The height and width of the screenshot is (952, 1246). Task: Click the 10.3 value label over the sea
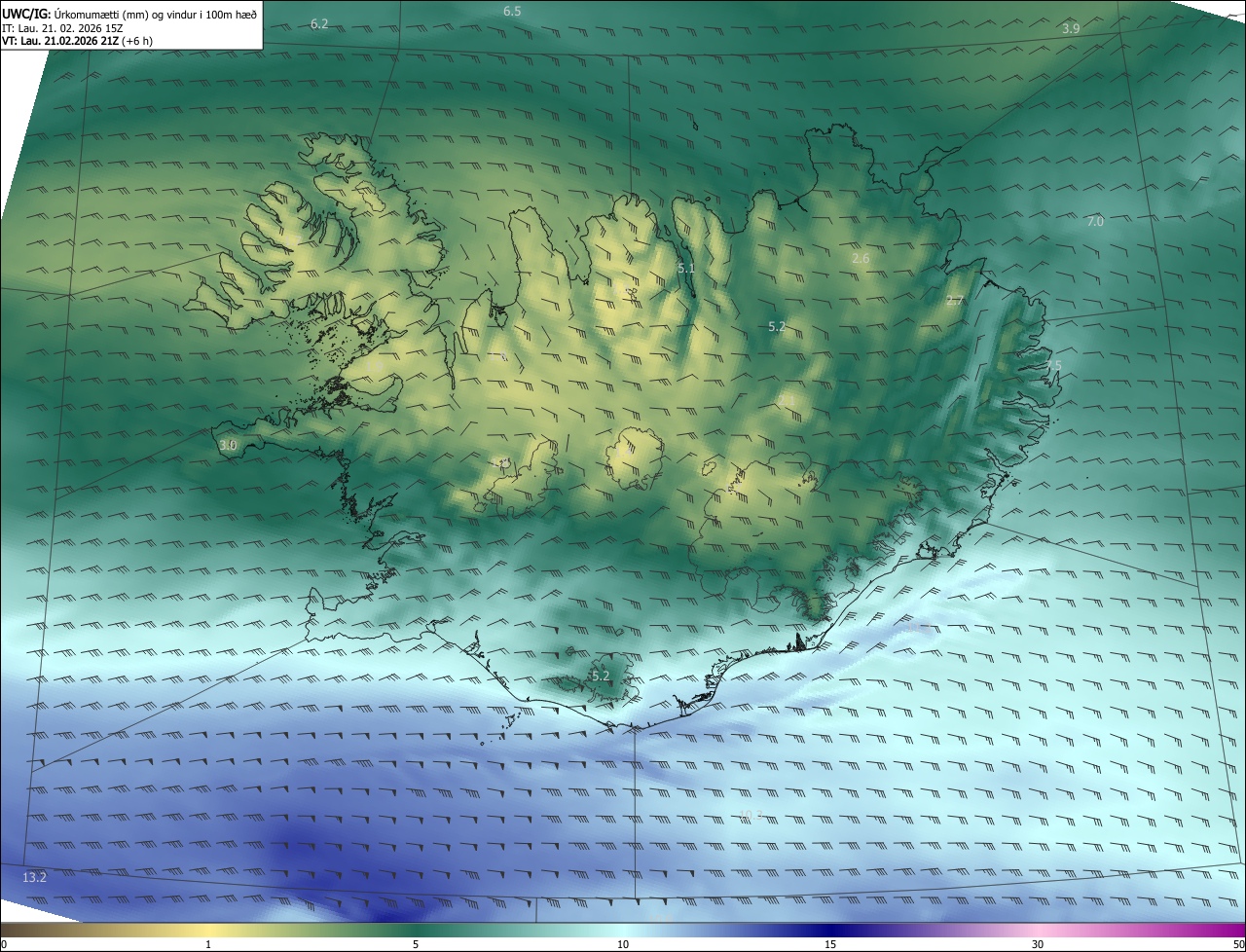751,815
